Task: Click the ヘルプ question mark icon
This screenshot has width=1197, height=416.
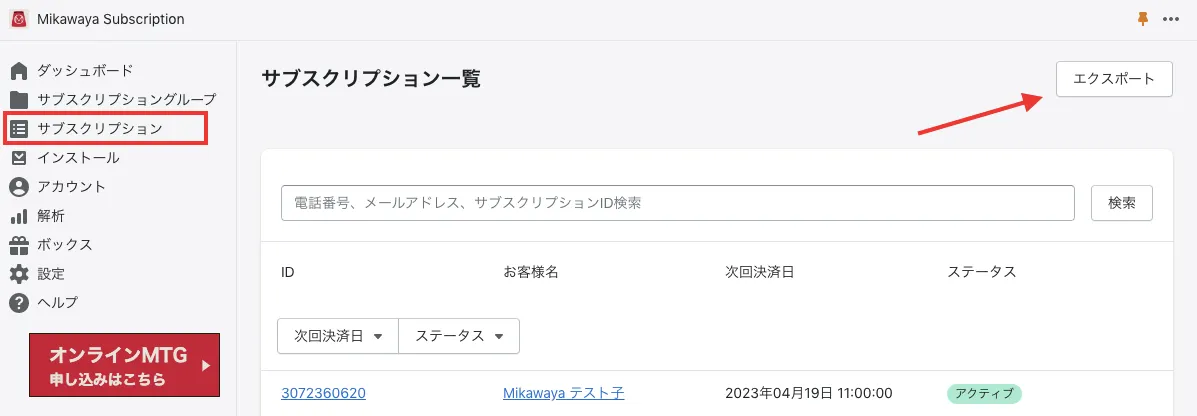Action: [18, 303]
